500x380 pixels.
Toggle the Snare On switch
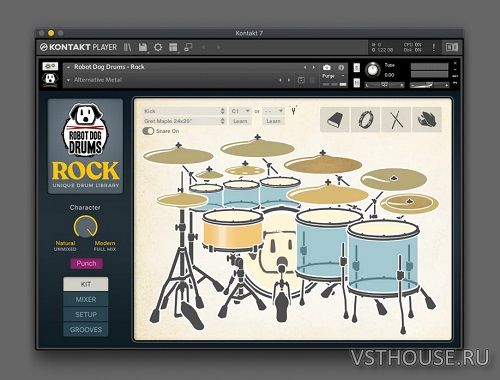point(148,131)
